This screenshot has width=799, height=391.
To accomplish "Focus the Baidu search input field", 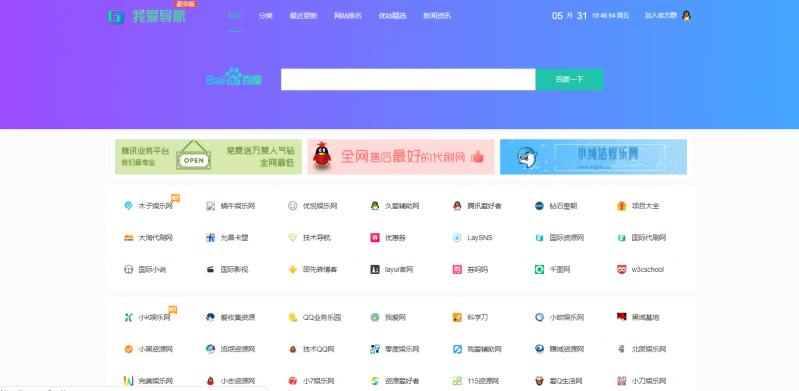I will click(x=408, y=80).
